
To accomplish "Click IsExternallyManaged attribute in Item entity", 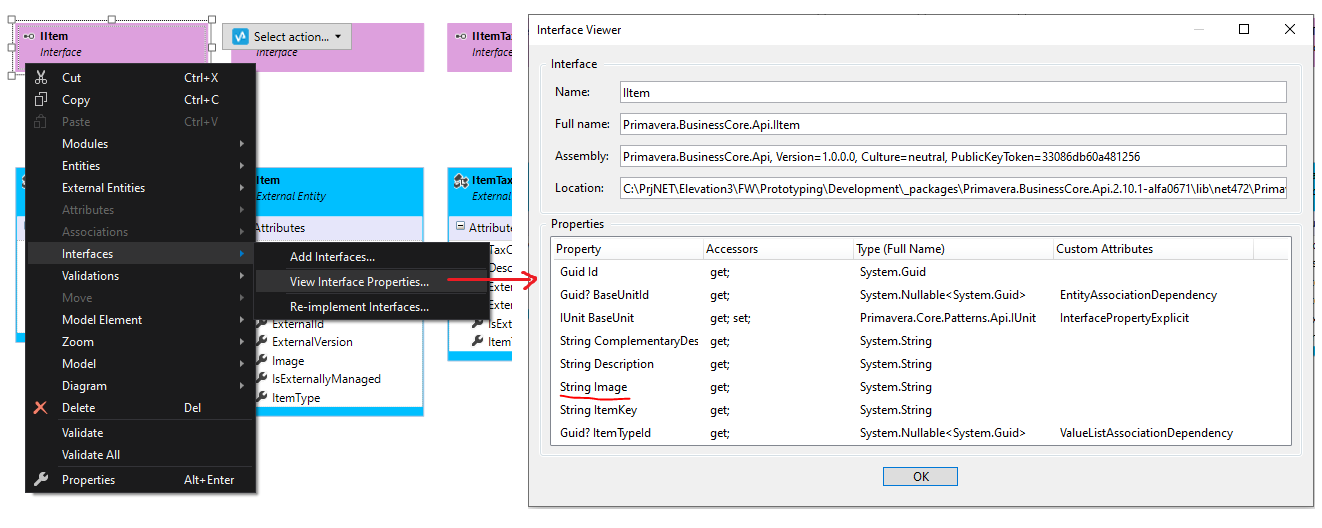I will tap(326, 379).
